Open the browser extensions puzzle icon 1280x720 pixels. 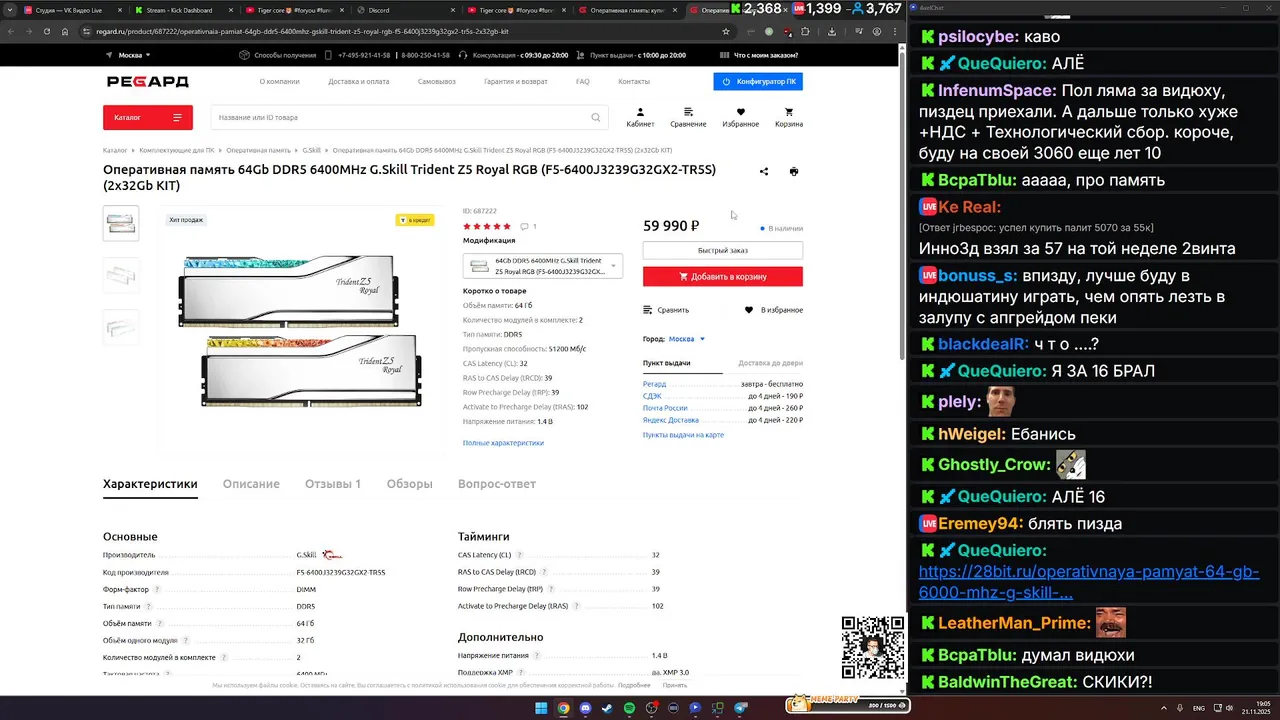pyautogui.click(x=806, y=31)
